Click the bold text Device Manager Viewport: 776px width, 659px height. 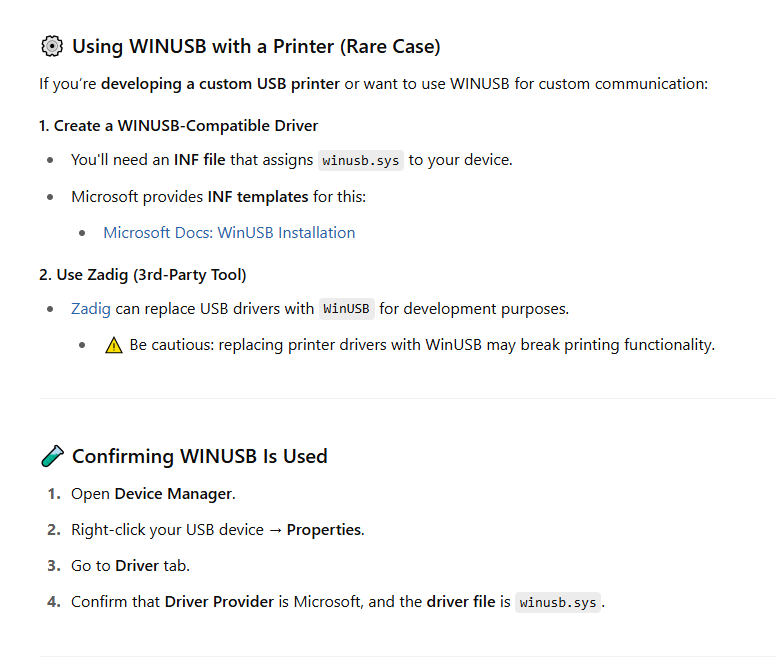point(173,494)
